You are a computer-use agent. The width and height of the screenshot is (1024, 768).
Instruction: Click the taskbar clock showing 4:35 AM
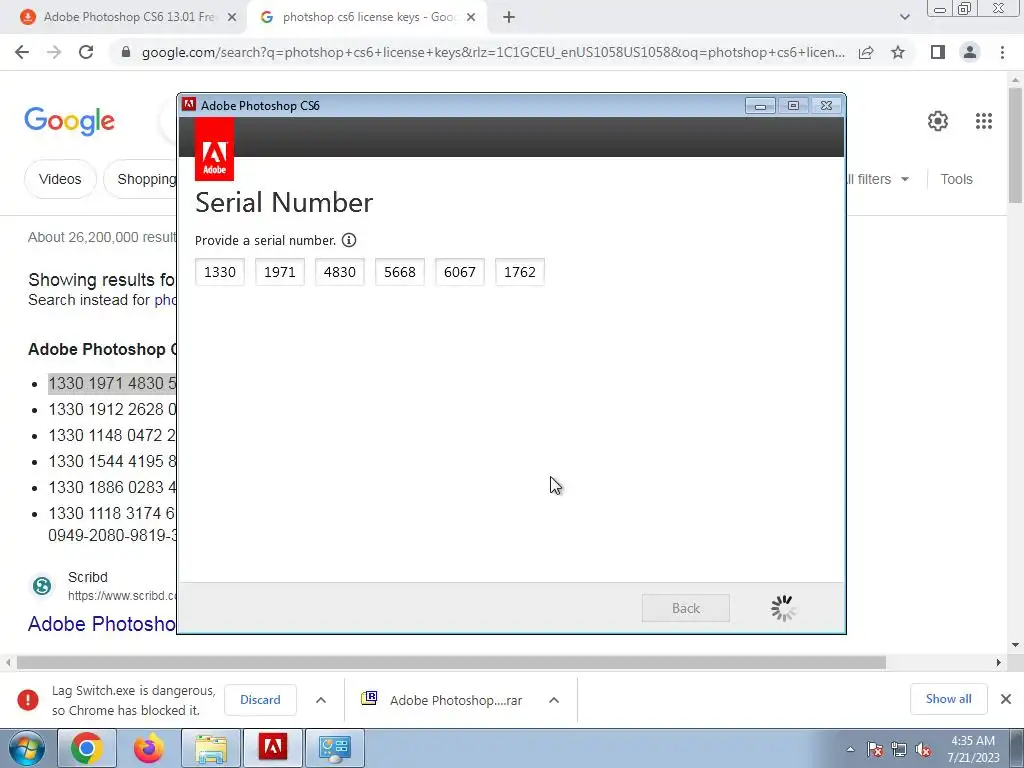(973, 749)
